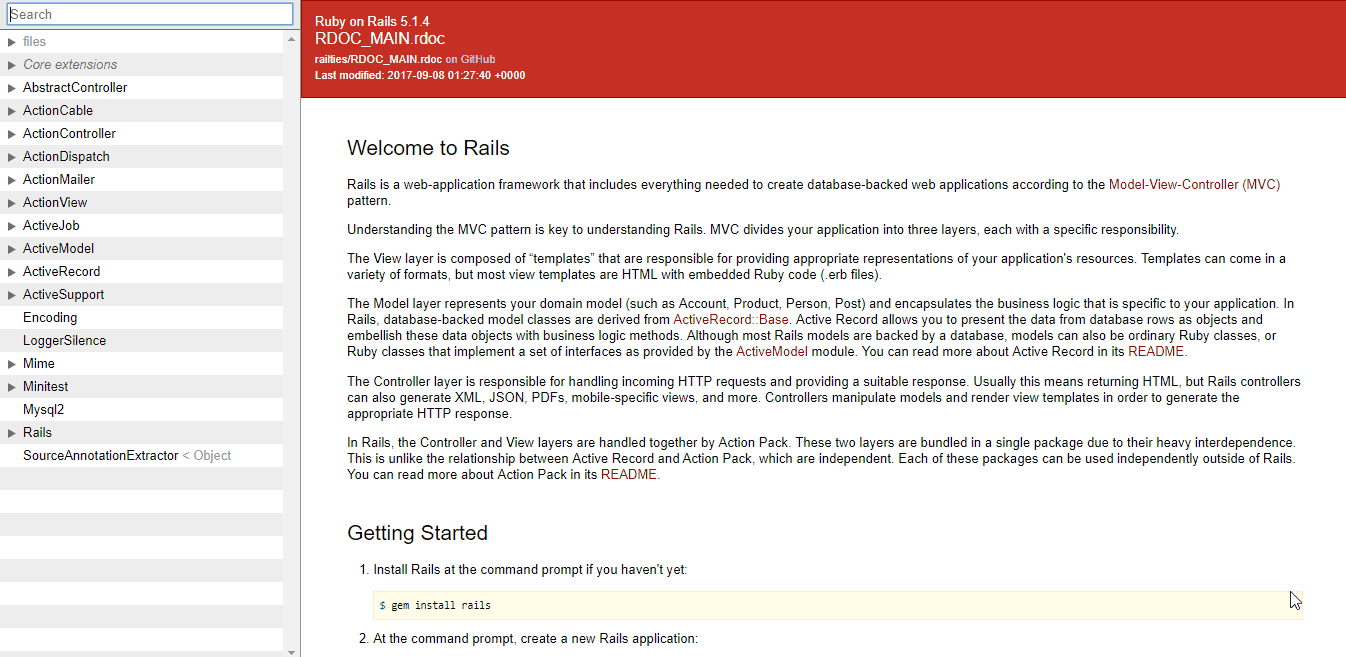1346x657 pixels.
Task: Open ActionController in the sidebar
Action: pyautogui.click(x=69, y=134)
